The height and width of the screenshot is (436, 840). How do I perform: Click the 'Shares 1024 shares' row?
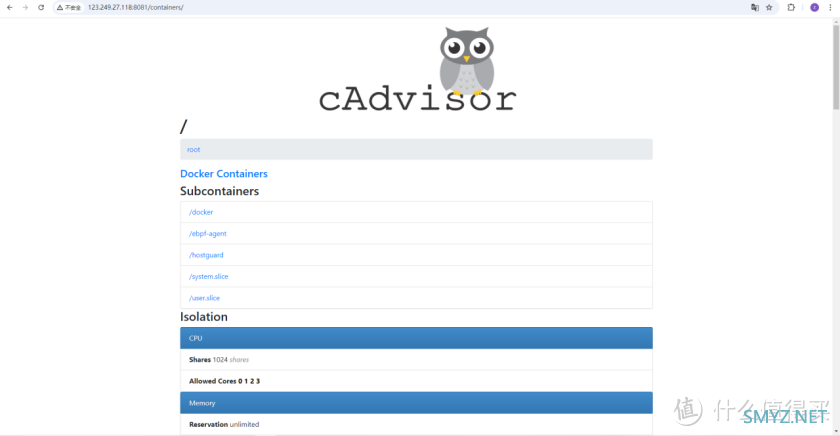point(416,359)
